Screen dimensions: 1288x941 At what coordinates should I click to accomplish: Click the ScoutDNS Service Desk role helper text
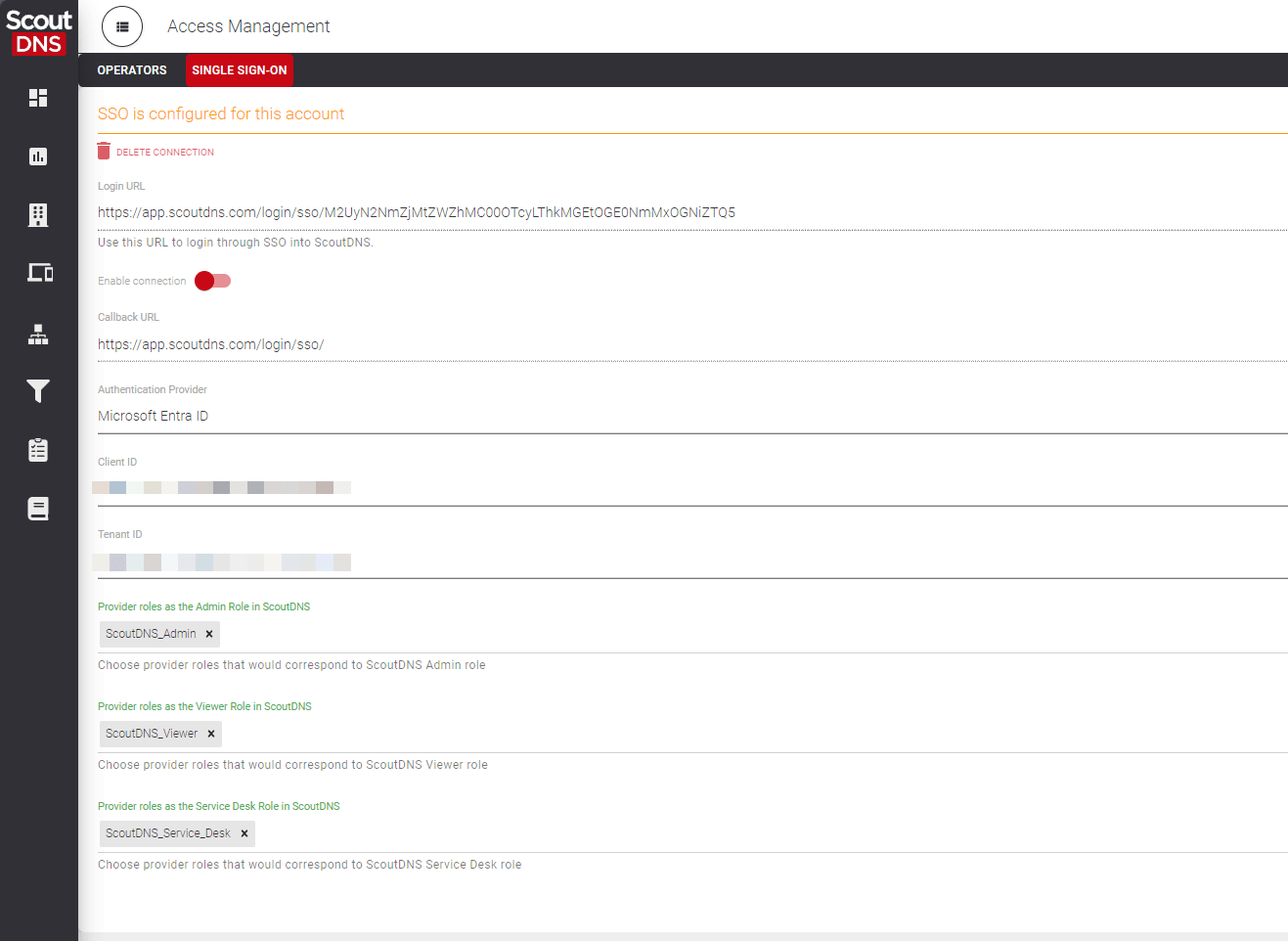pos(310,865)
